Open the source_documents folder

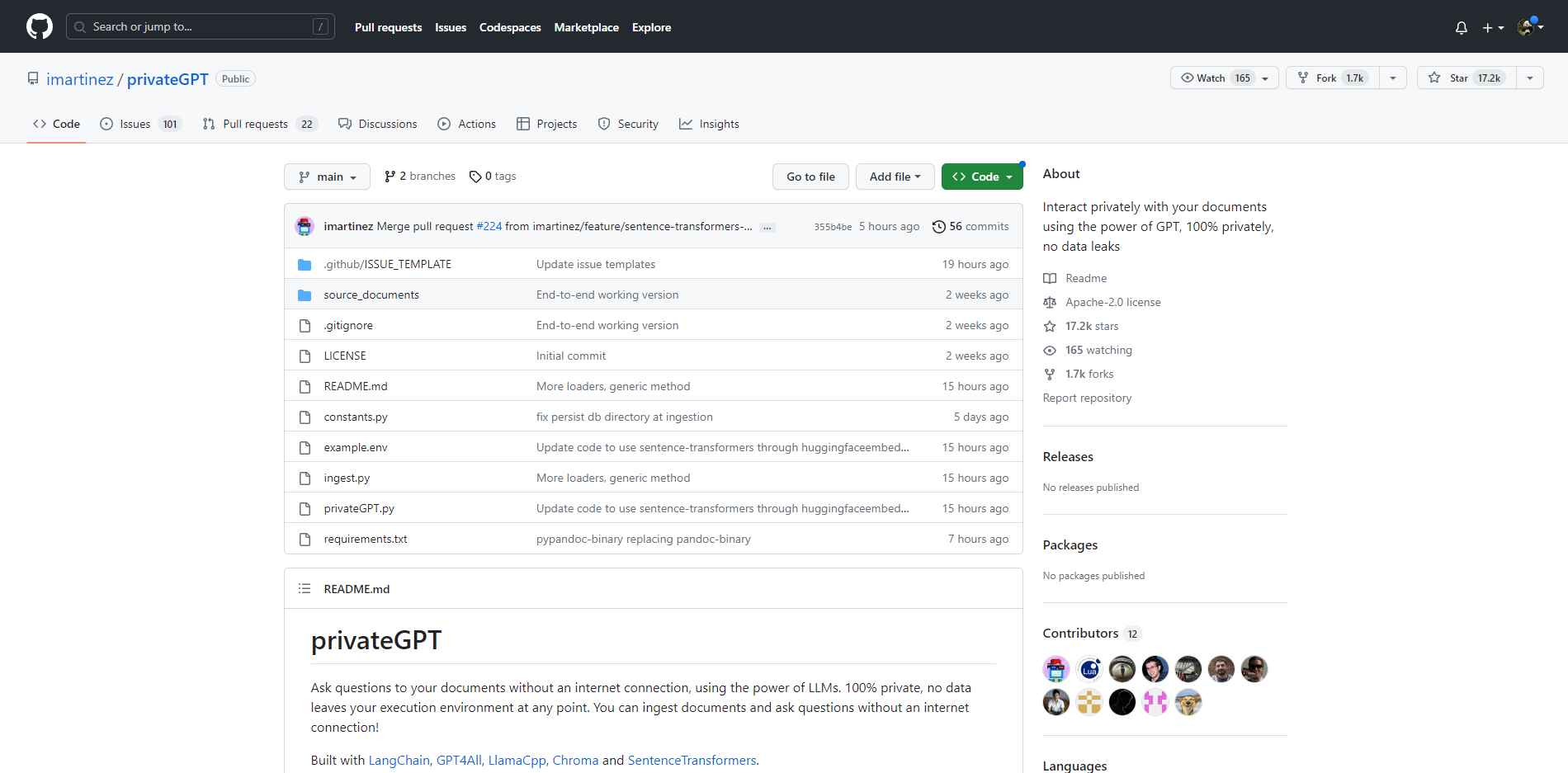click(371, 295)
